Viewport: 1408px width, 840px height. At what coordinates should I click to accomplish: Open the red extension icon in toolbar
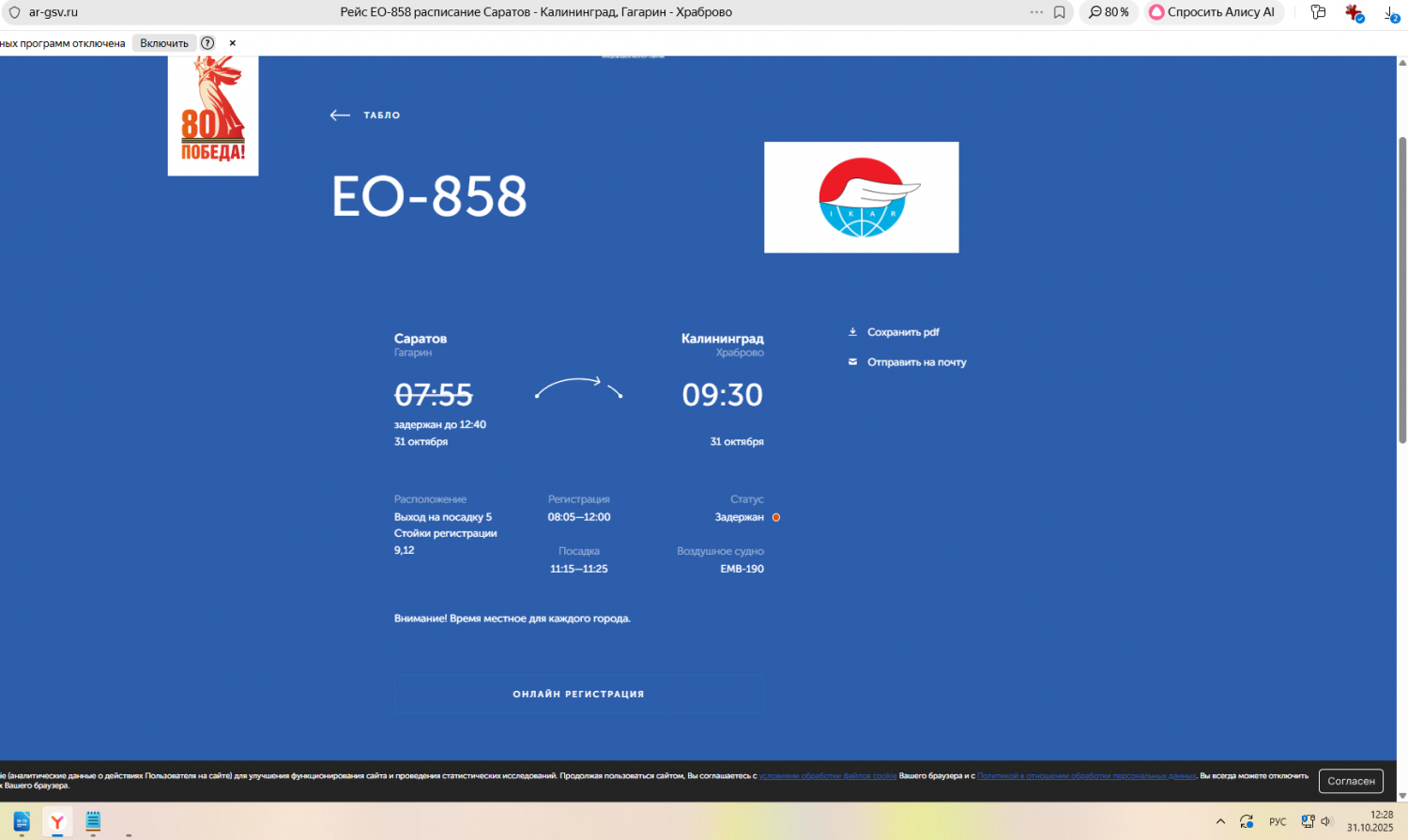click(x=1353, y=12)
